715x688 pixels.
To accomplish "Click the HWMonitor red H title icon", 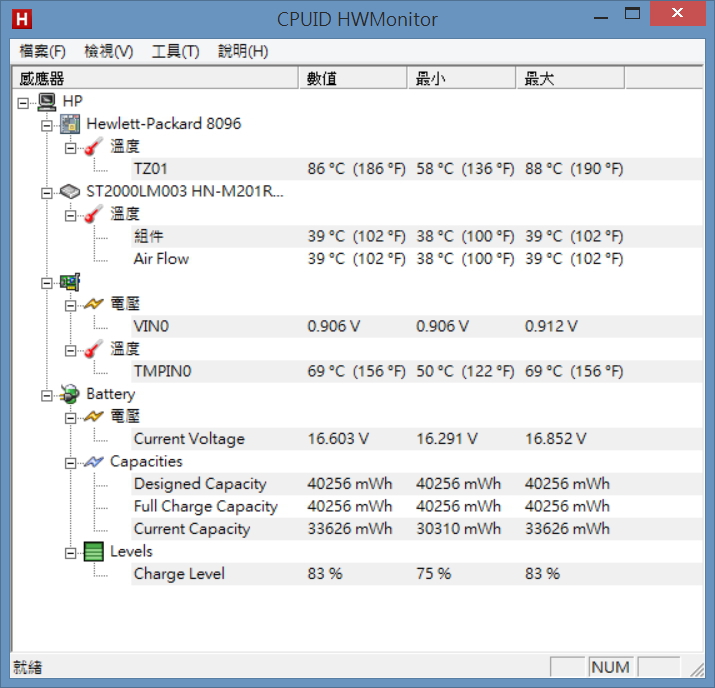I will 19,19.
